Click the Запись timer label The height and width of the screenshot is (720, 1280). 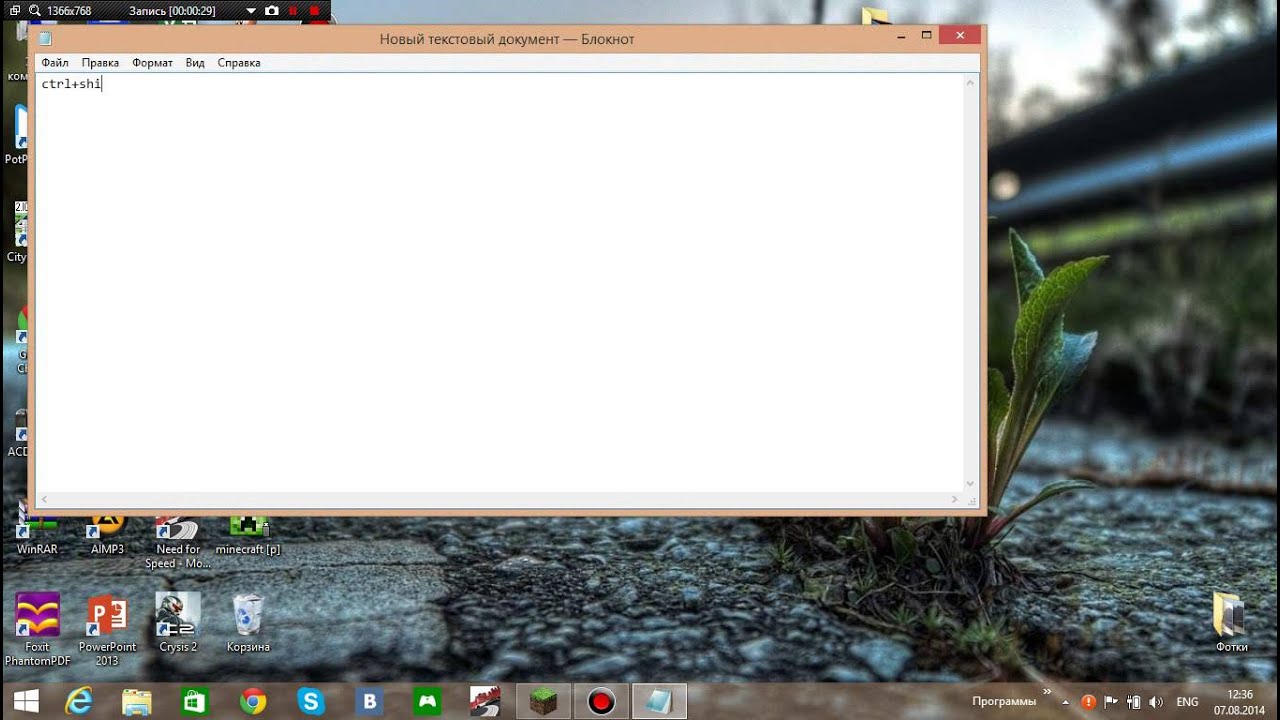pyautogui.click(x=172, y=11)
